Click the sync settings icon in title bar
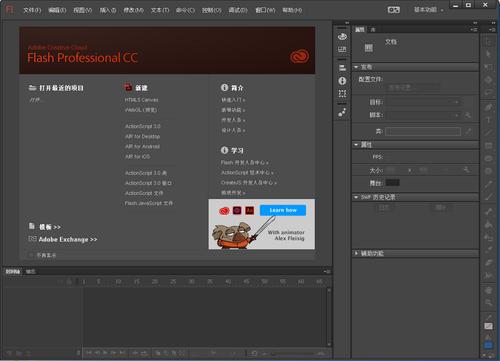The width and height of the screenshot is (500, 361). (x=393, y=10)
